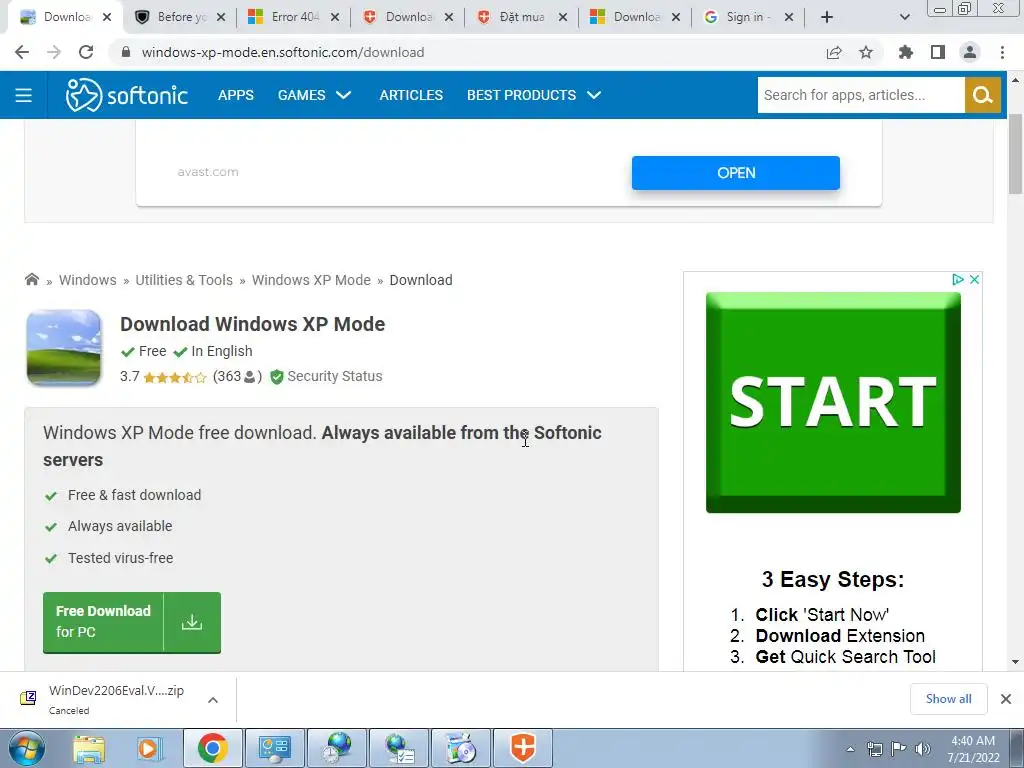Go back with the browser back arrow
The image size is (1024, 768).
pyautogui.click(x=22, y=52)
